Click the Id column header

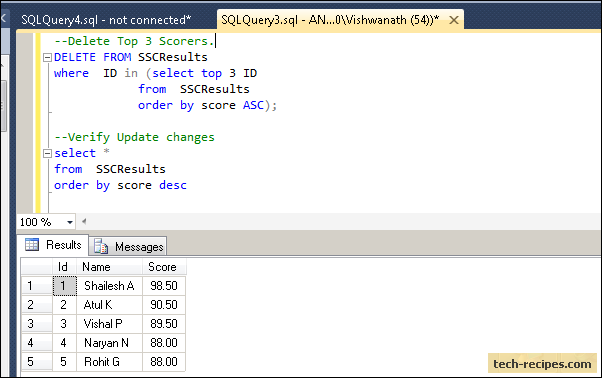pos(64,267)
